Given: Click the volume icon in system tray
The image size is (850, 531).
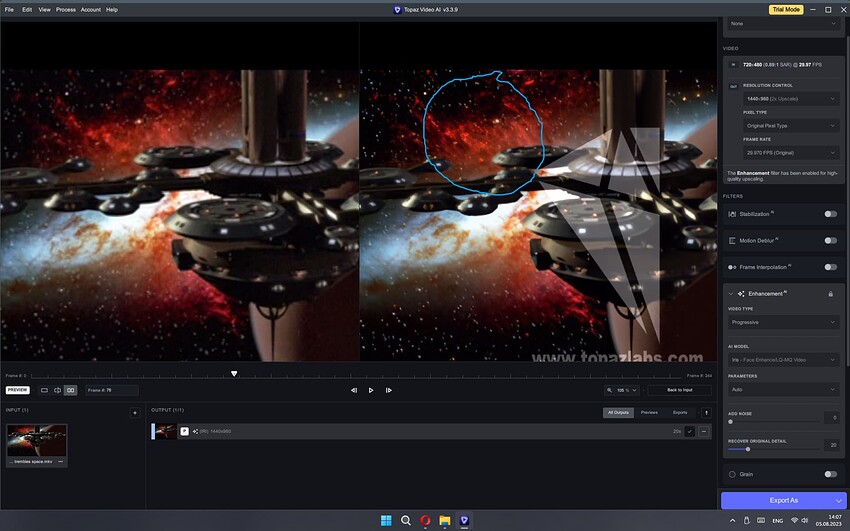Looking at the screenshot, I should click(804, 521).
